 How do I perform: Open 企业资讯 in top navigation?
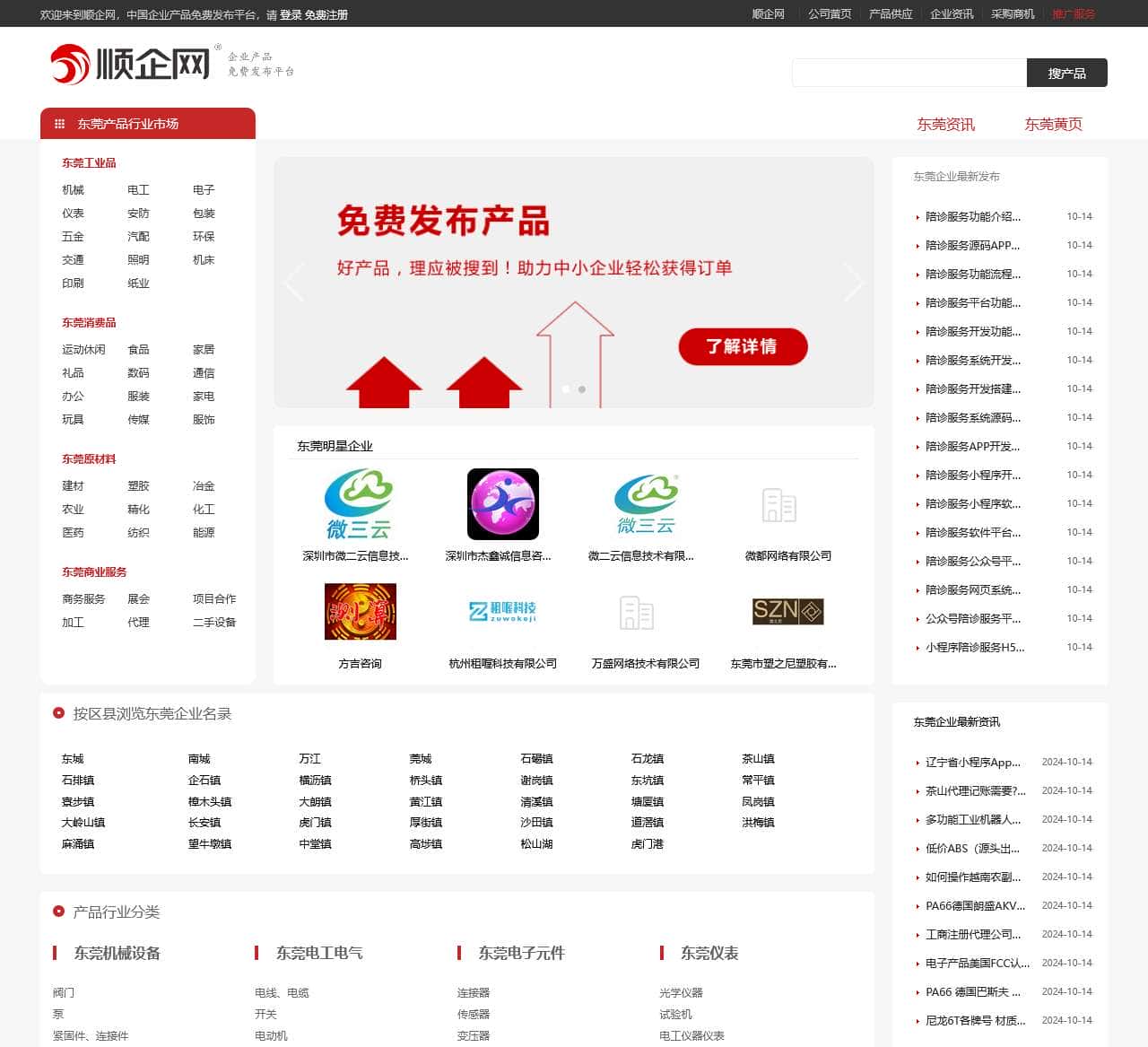tap(952, 14)
